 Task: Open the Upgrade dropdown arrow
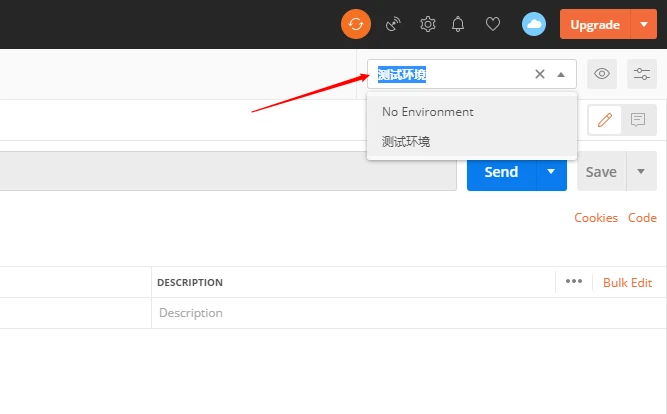(x=643, y=24)
